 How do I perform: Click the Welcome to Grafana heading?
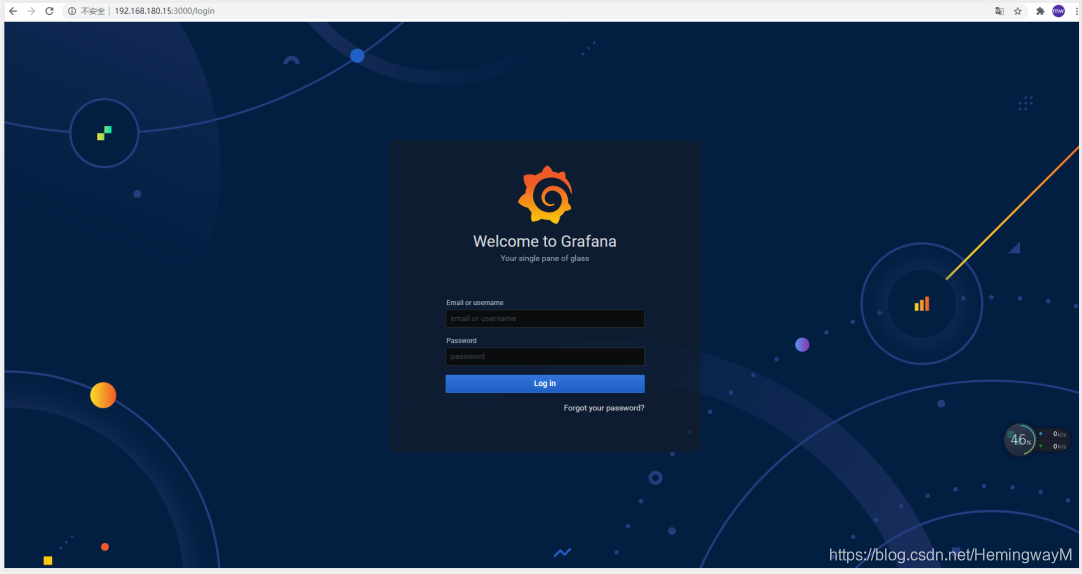[x=544, y=241]
